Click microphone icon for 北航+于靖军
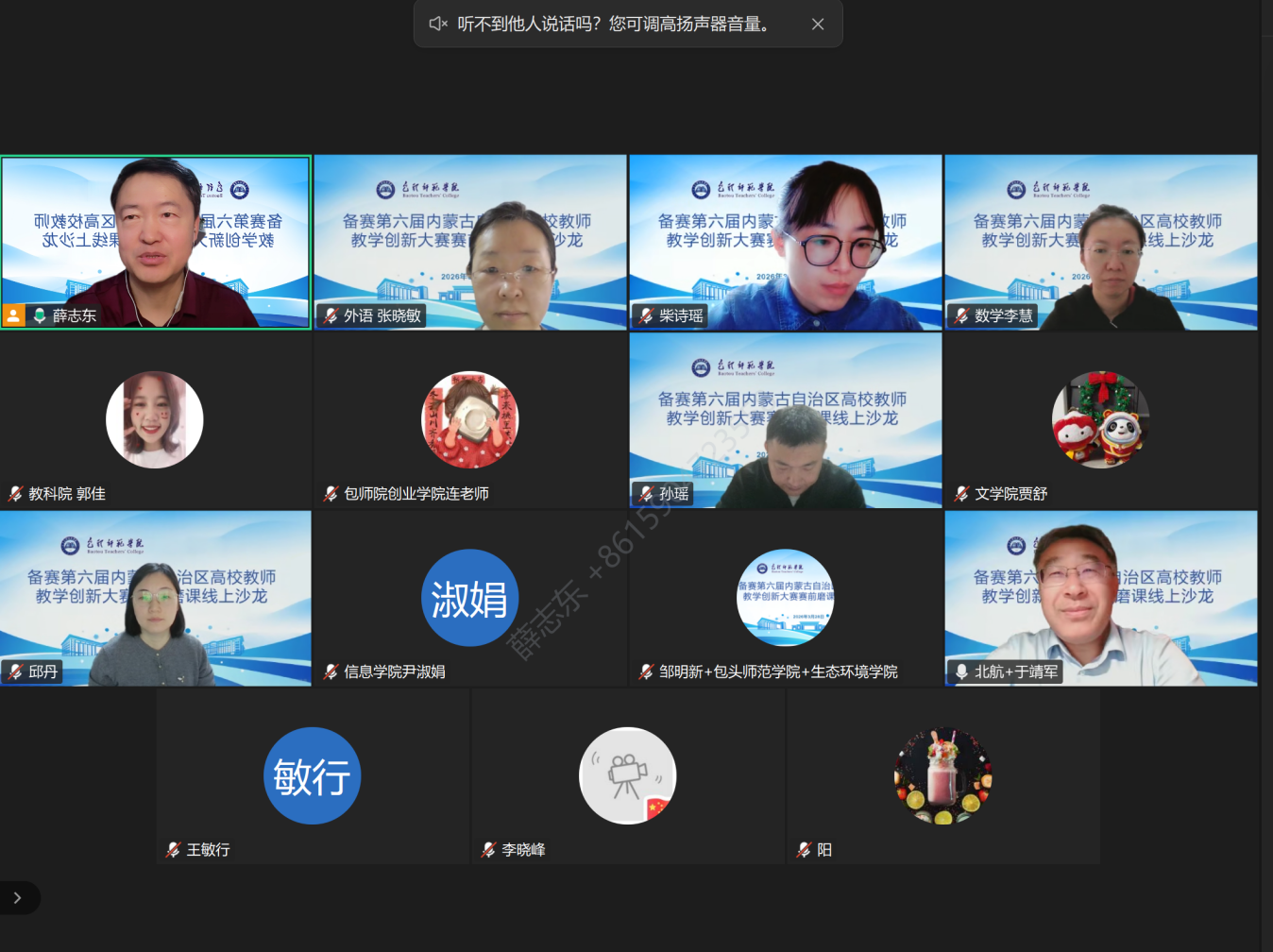The image size is (1273, 952). pyautogui.click(x=961, y=672)
